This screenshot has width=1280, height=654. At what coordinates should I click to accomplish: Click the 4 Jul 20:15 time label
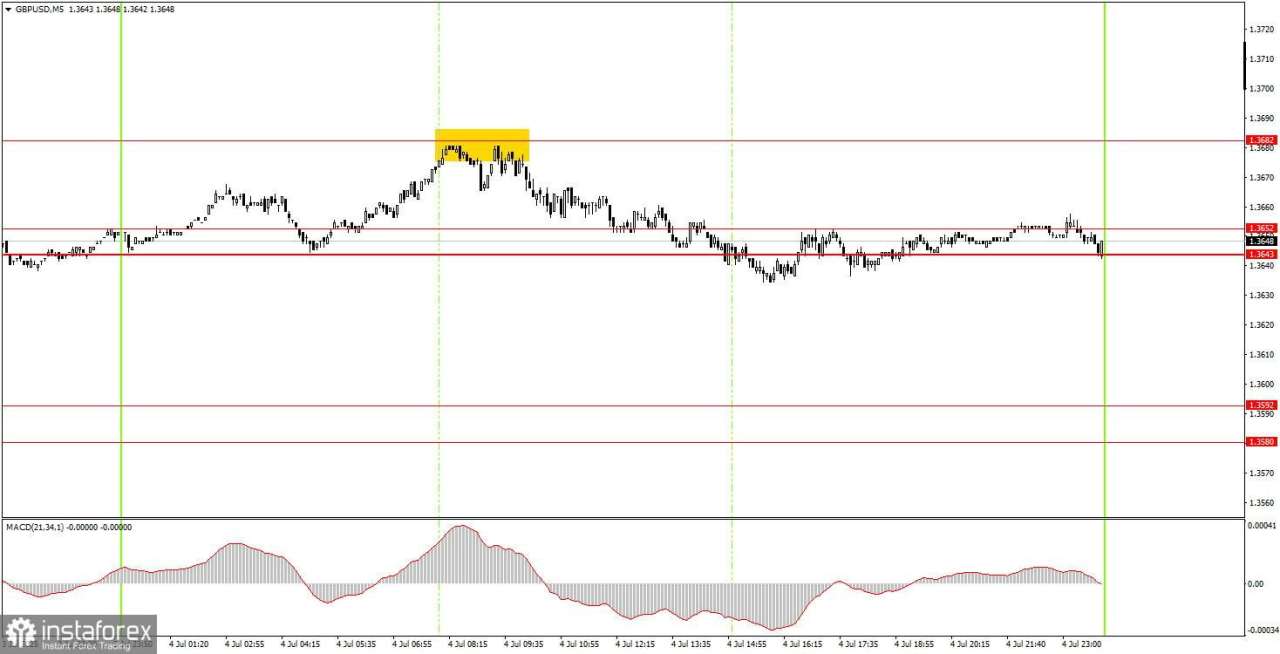tap(972, 645)
